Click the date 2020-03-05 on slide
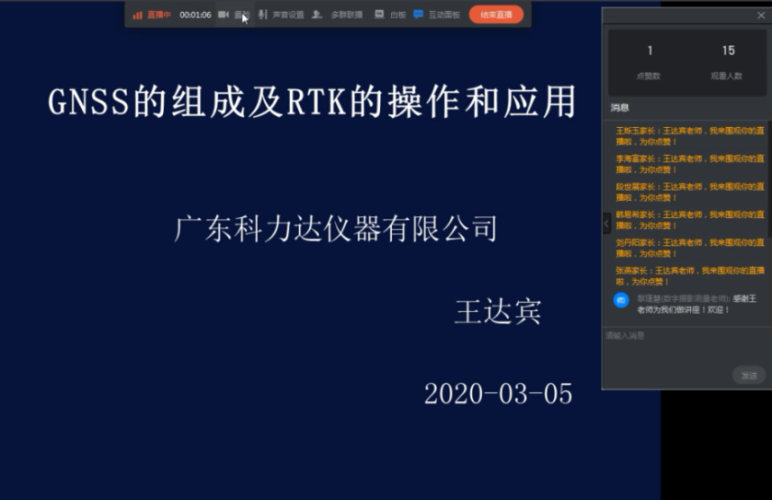This screenshot has width=772, height=500. (x=498, y=394)
